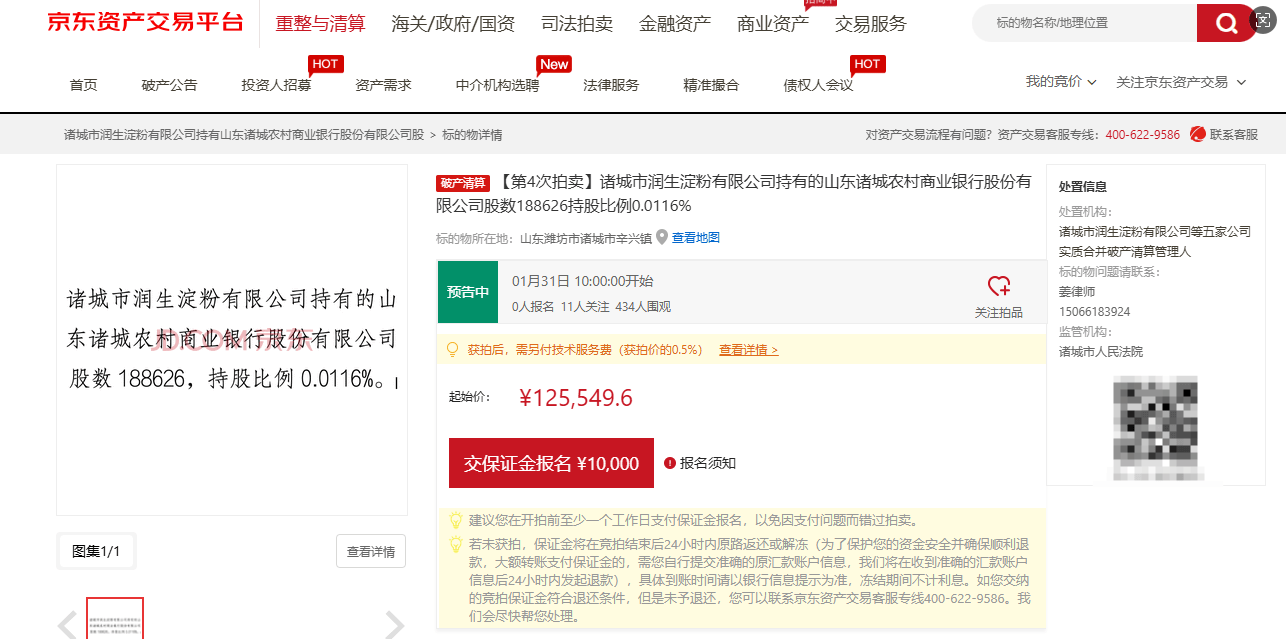Expand the 我的竞价 dropdown
Viewport: 1286px width, 639px height.
[x=1060, y=82]
